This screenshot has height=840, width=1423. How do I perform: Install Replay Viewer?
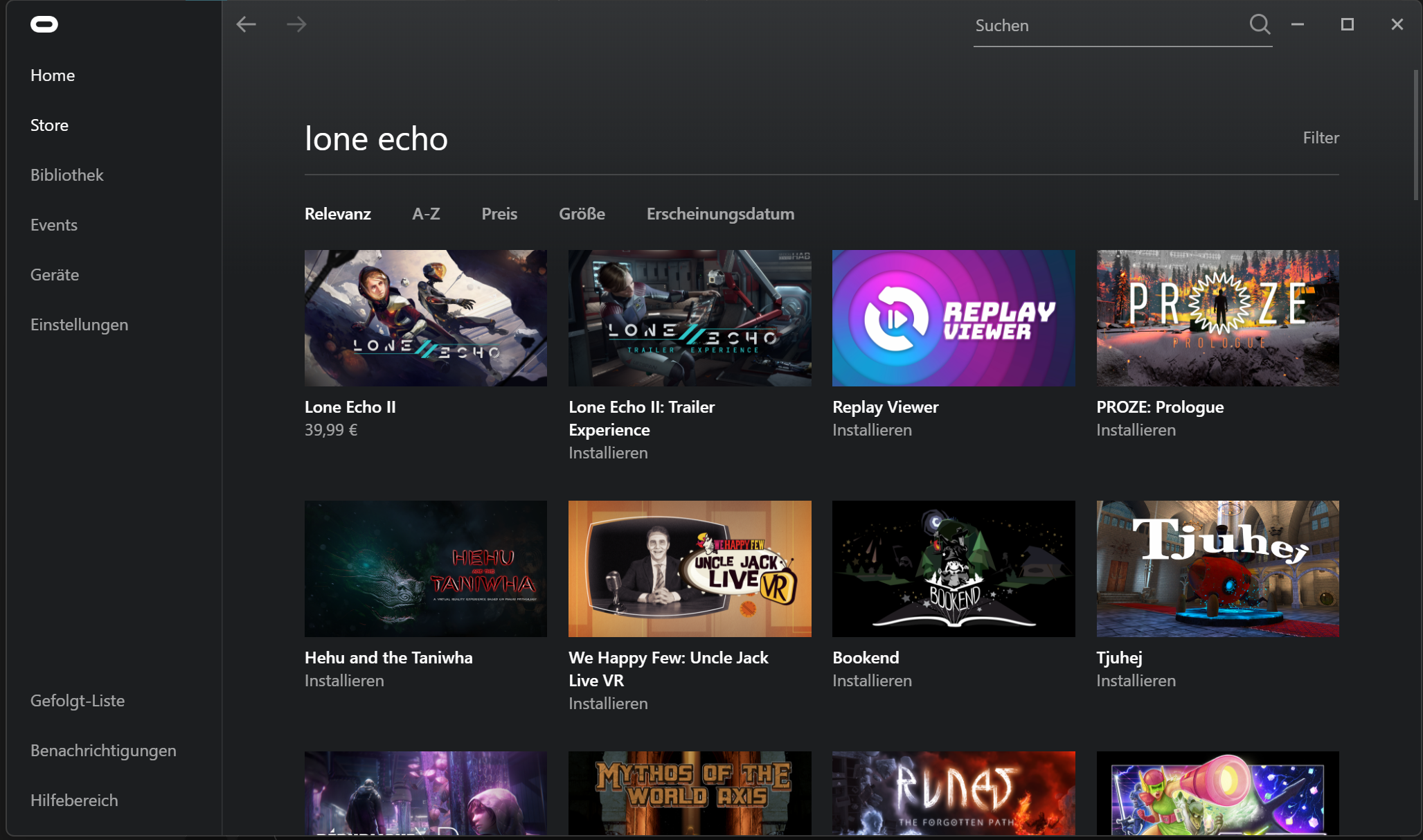pyautogui.click(x=872, y=430)
